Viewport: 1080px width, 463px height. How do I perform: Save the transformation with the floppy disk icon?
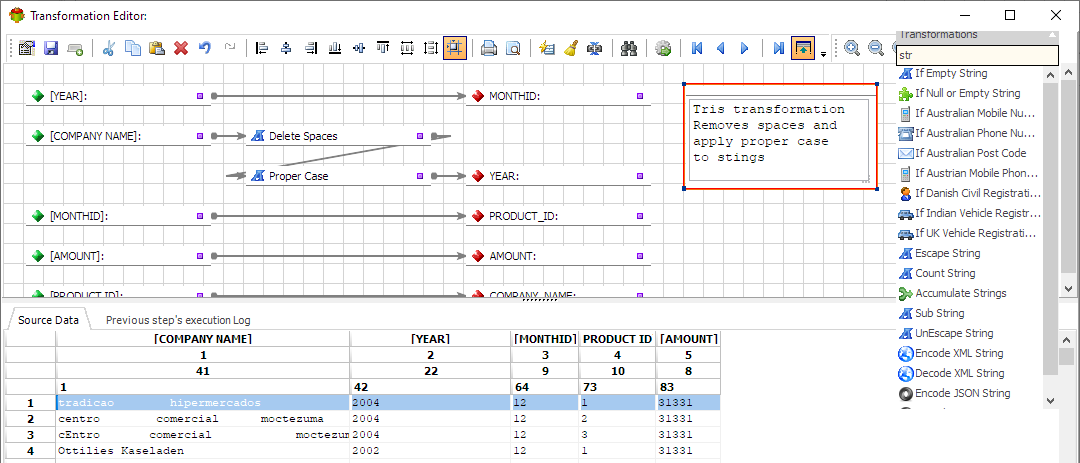click(51, 48)
